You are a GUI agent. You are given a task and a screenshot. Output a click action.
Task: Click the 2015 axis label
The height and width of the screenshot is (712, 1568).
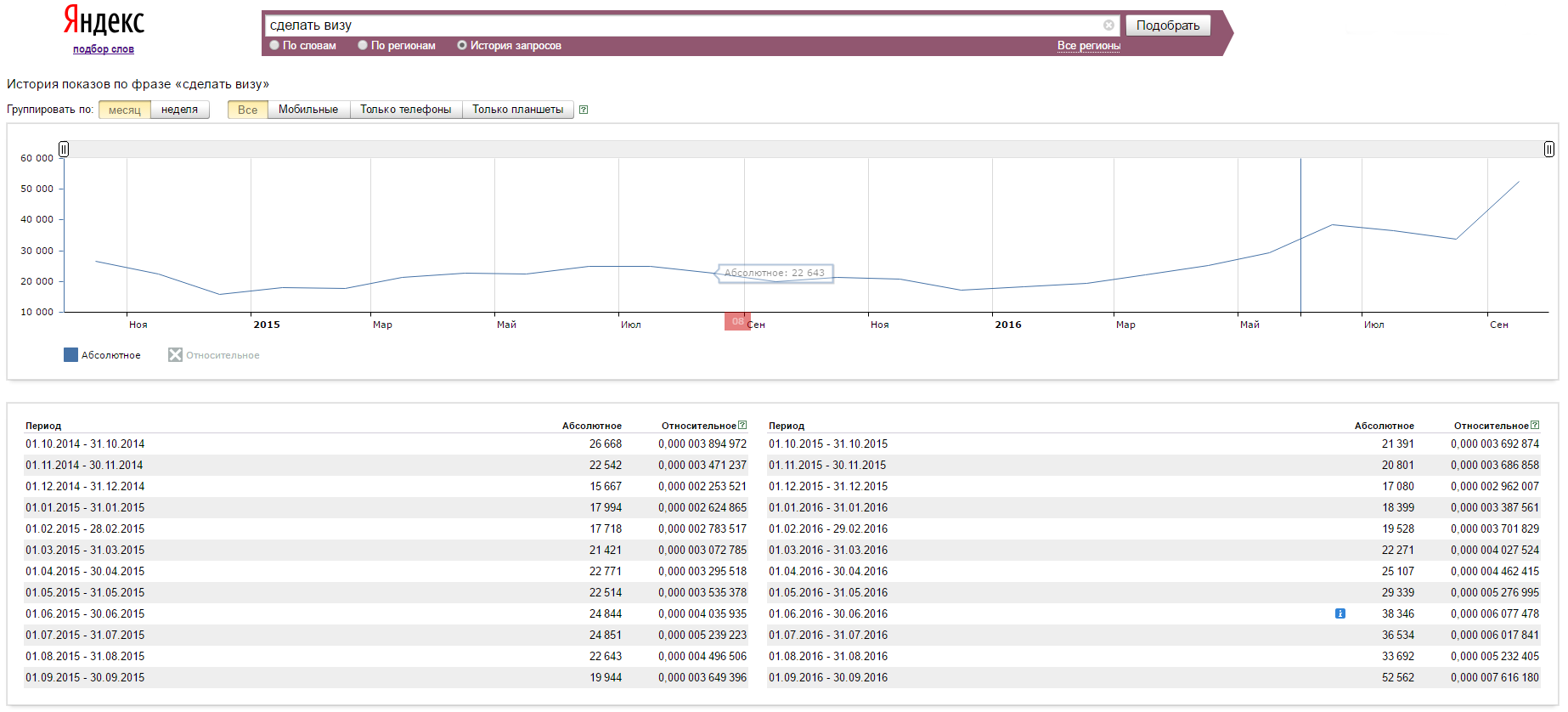coord(267,325)
